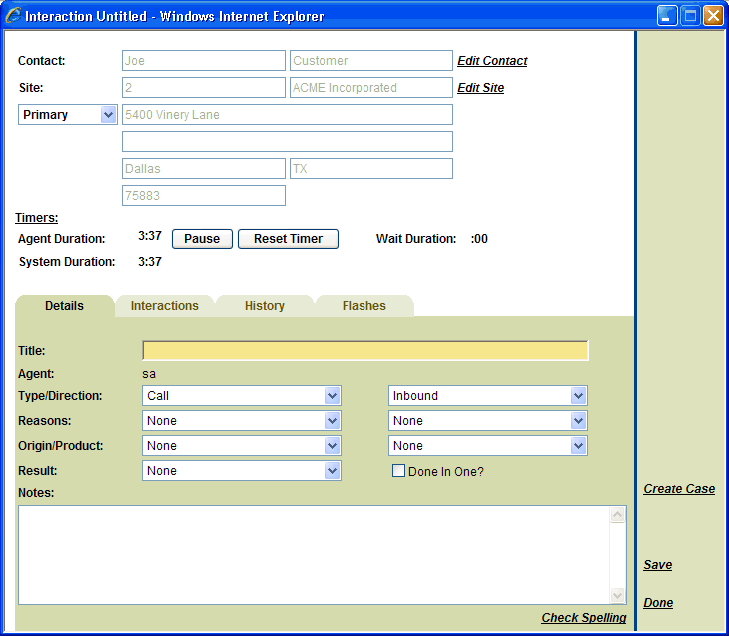Click the Notes scrollbar up arrow

(617, 515)
